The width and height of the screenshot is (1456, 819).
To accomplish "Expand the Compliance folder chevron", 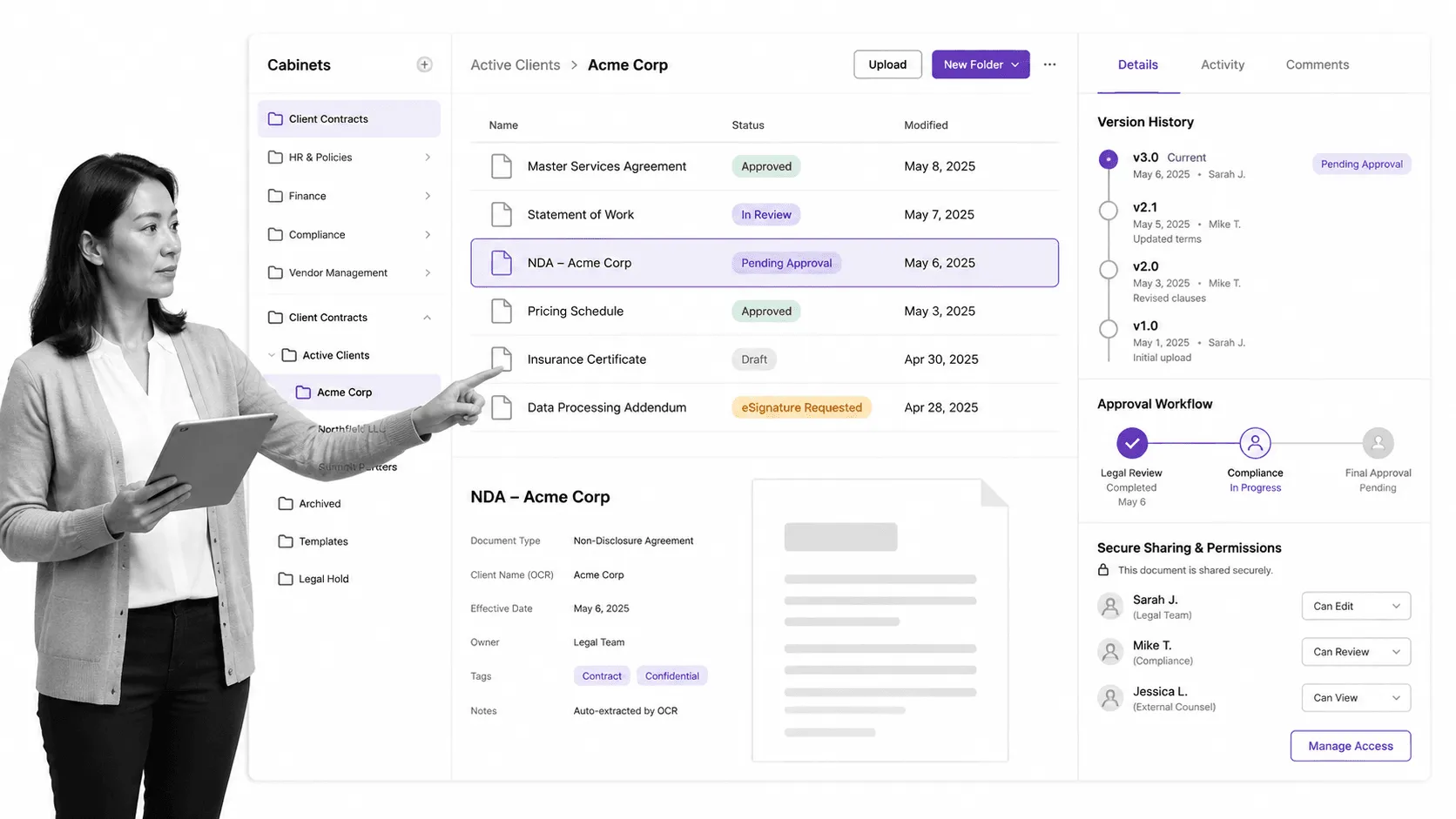I will [x=428, y=234].
